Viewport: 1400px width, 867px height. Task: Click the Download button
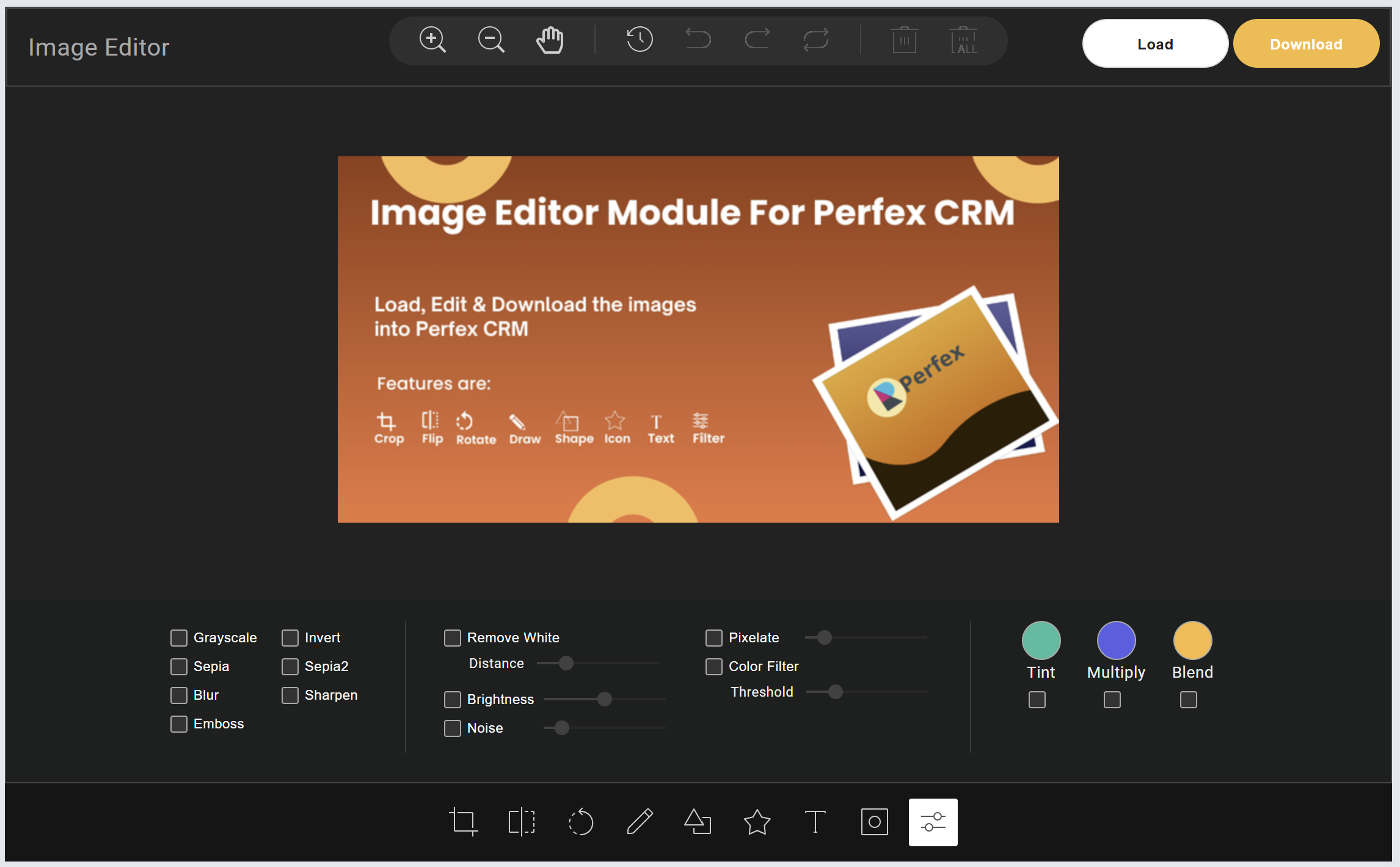(1306, 43)
